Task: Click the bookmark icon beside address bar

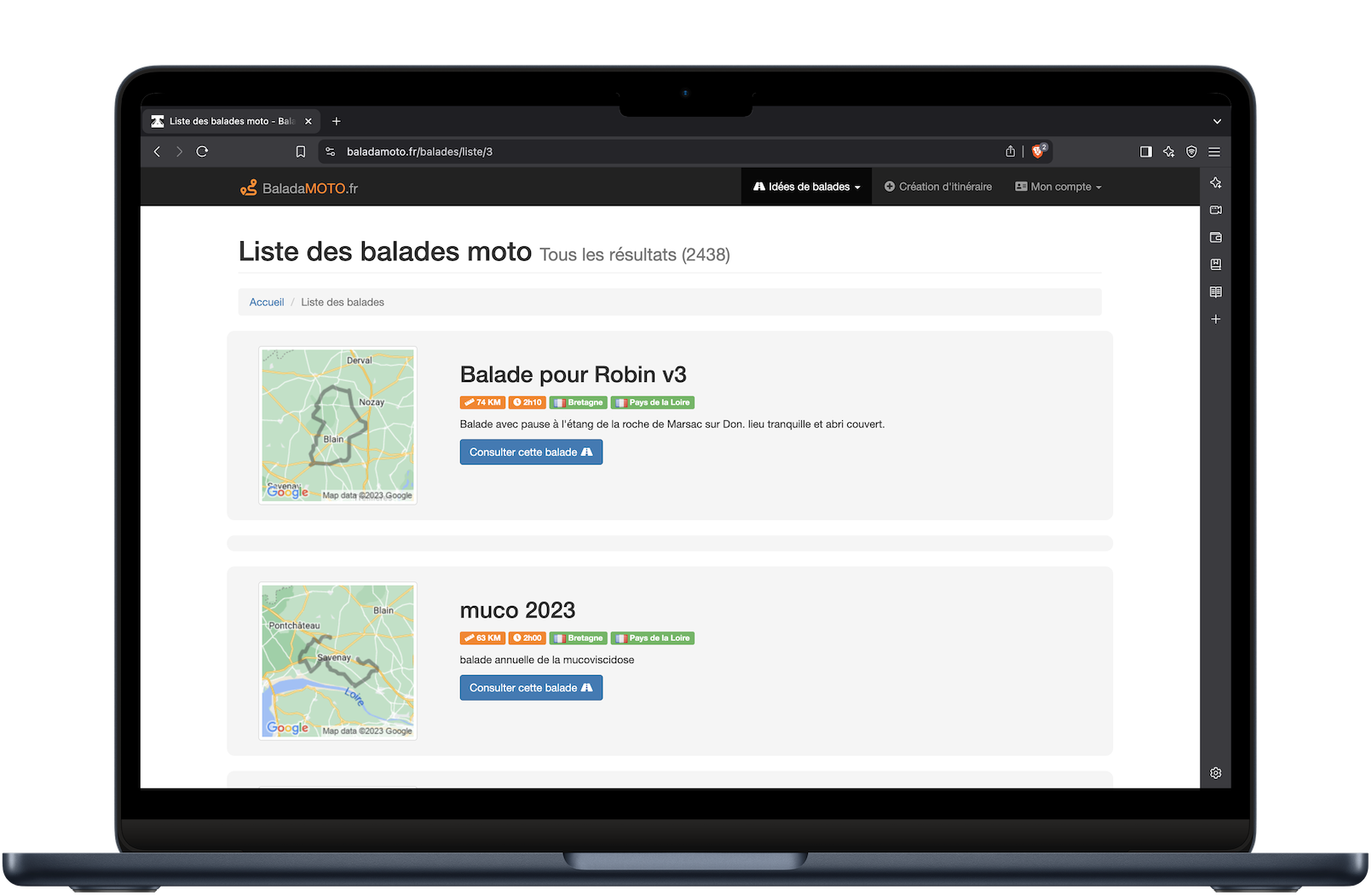Action: 301,152
